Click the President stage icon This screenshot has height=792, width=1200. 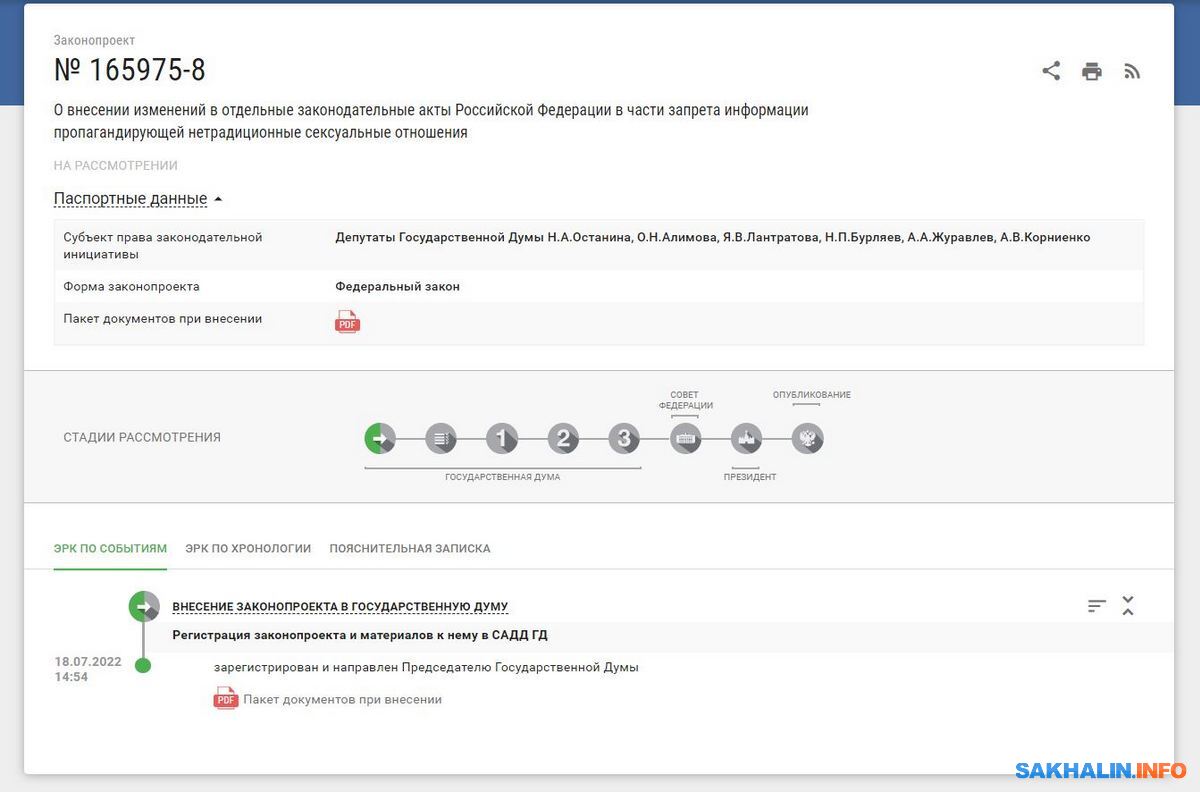[747, 438]
